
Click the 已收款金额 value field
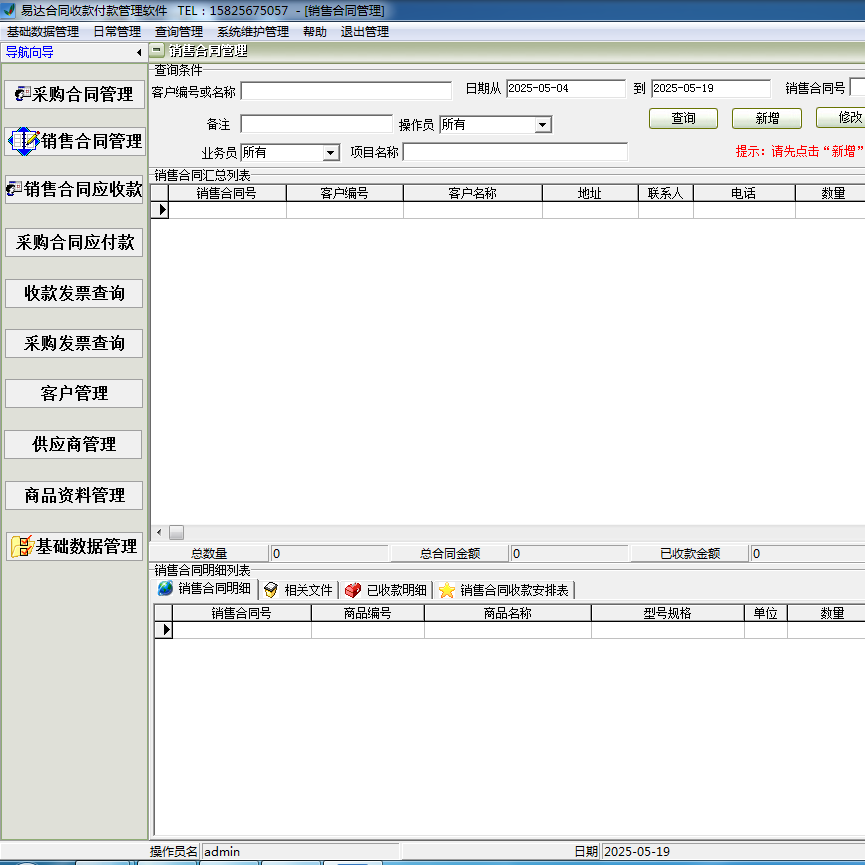point(808,553)
